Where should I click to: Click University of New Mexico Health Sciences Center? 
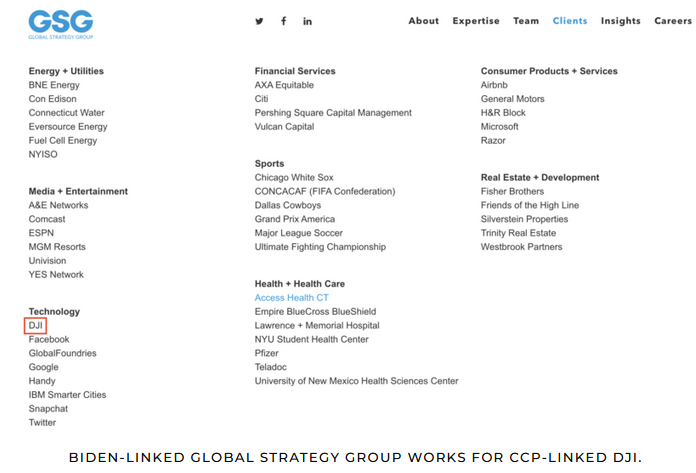[356, 381]
